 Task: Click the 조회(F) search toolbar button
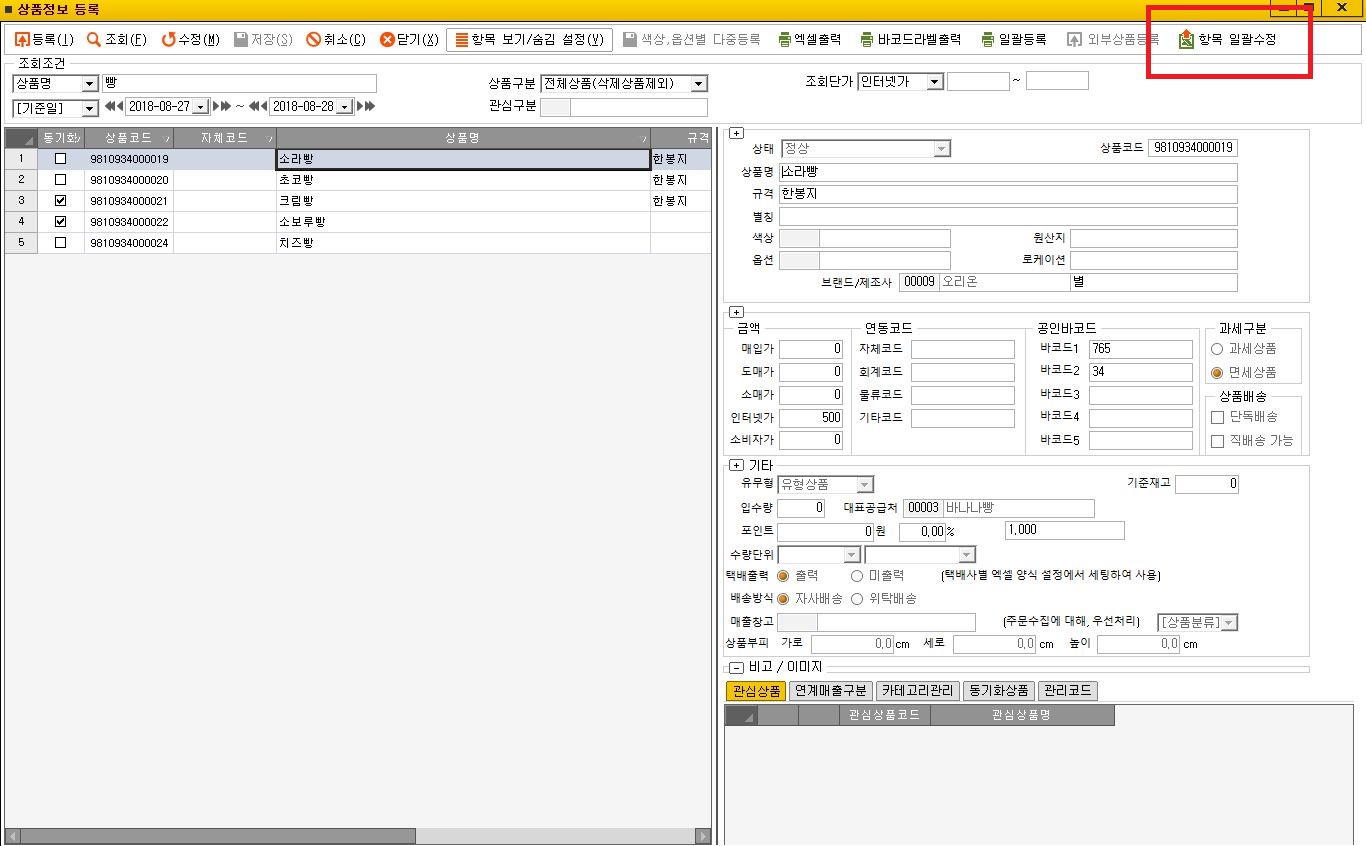pos(116,40)
